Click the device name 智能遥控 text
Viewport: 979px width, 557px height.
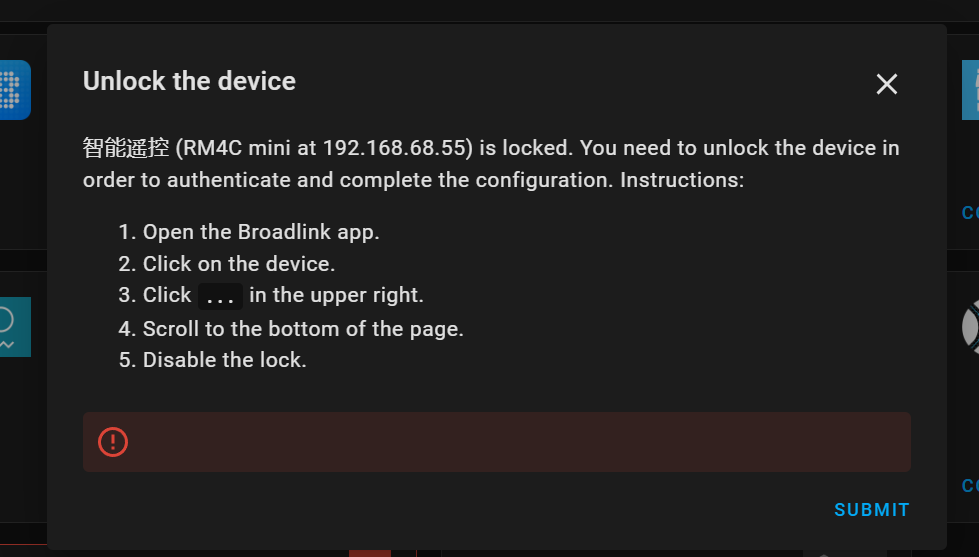[126, 148]
